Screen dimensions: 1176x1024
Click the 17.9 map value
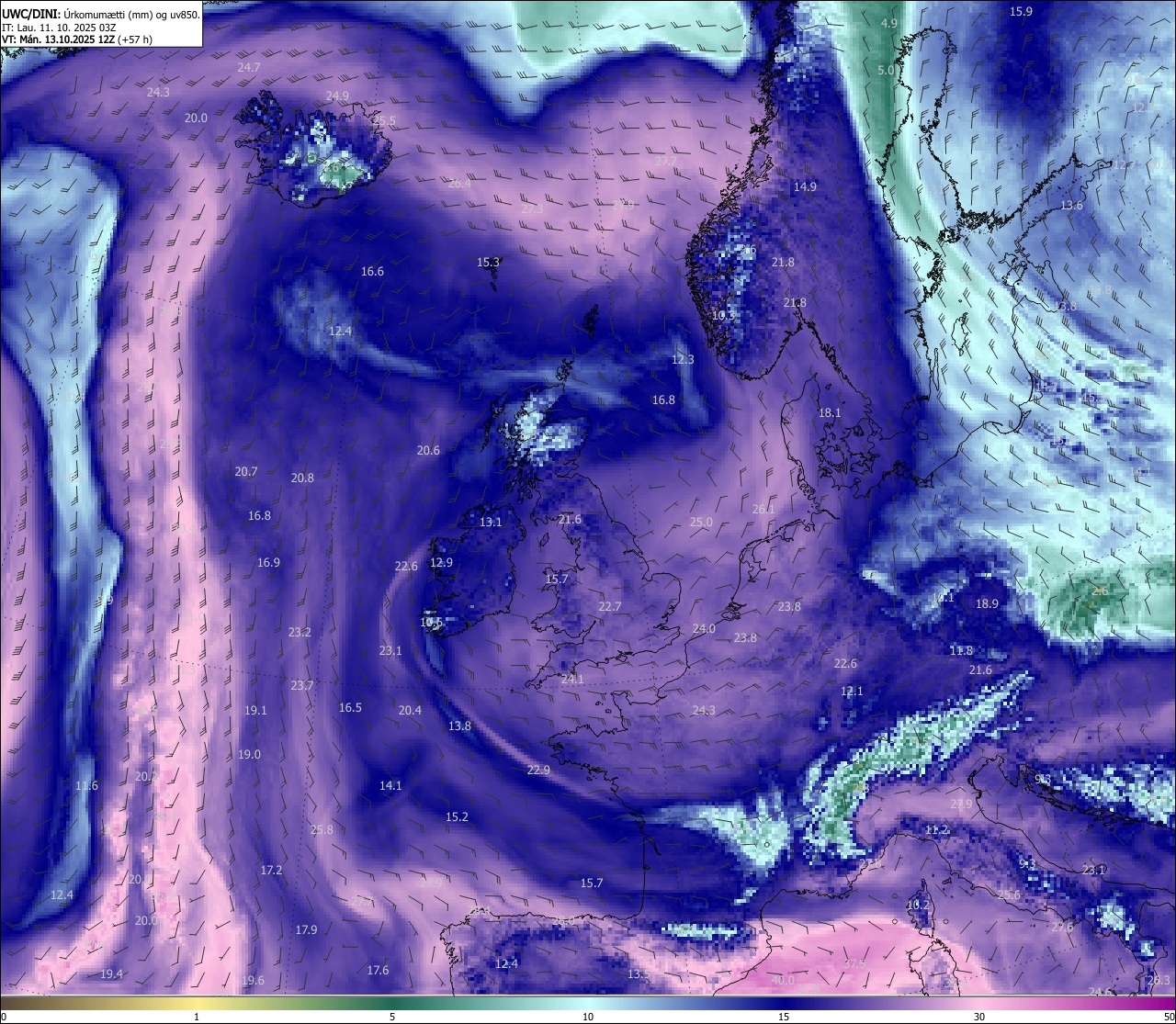pos(306,930)
